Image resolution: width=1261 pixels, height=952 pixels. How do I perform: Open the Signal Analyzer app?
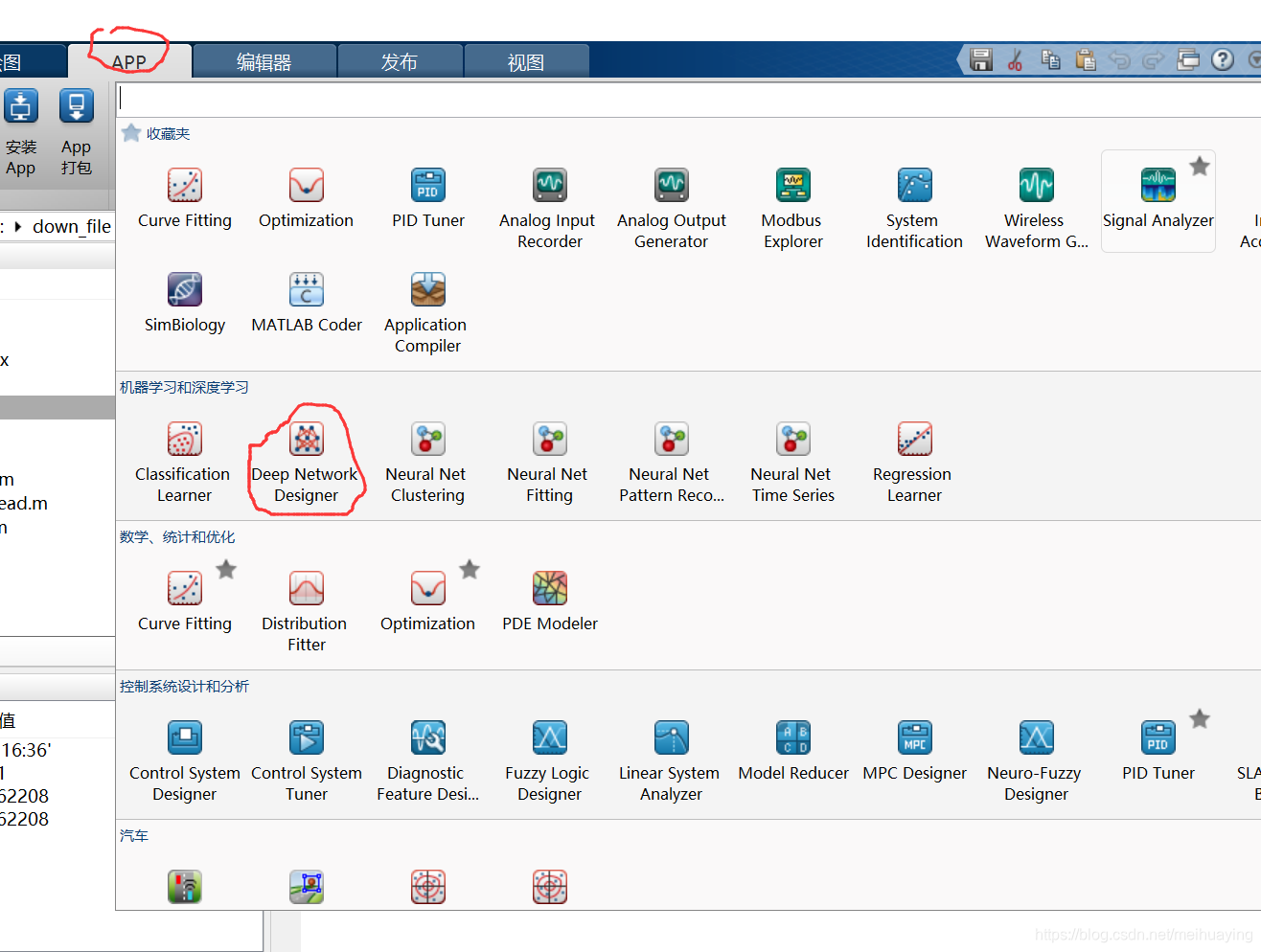pyautogui.click(x=1158, y=199)
